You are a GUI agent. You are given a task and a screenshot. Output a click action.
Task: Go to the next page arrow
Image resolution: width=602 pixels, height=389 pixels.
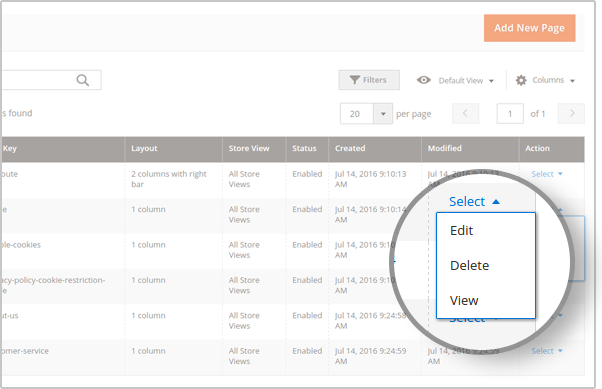tap(571, 113)
